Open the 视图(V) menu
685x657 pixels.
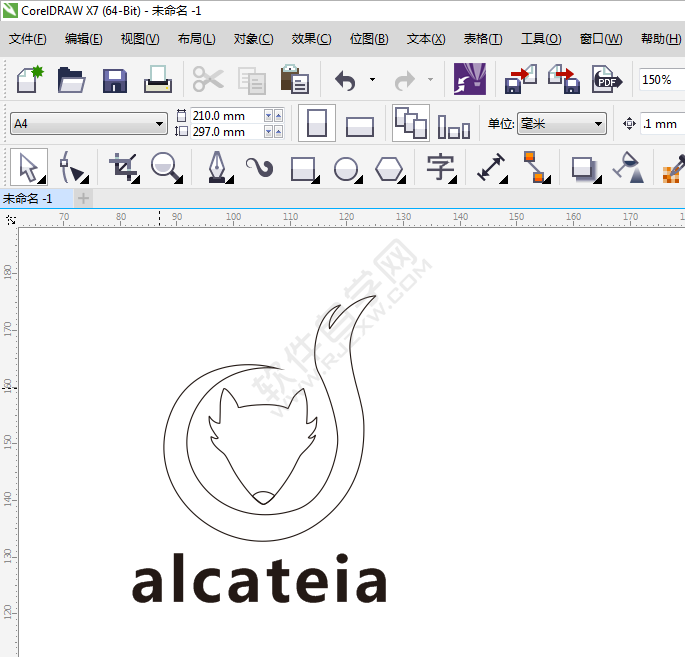pos(140,39)
